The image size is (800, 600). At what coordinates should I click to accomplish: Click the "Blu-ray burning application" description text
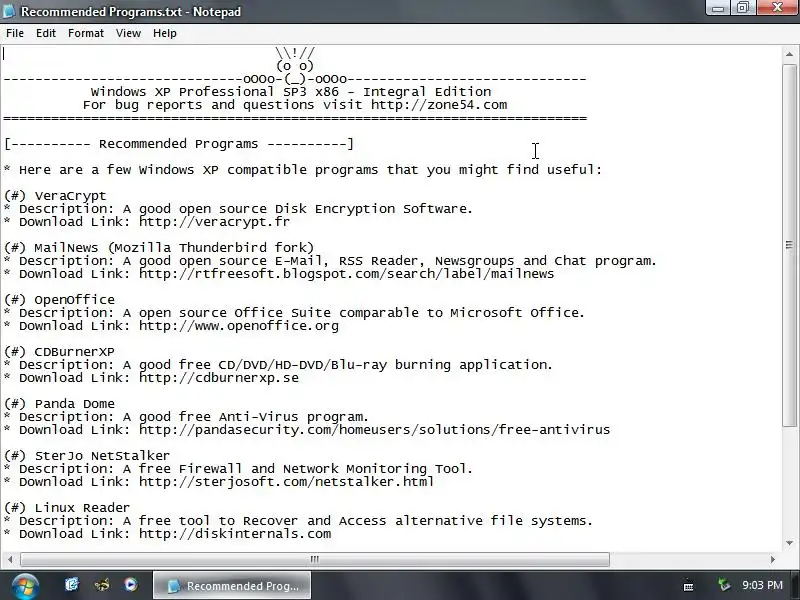pyautogui.click(x=441, y=365)
